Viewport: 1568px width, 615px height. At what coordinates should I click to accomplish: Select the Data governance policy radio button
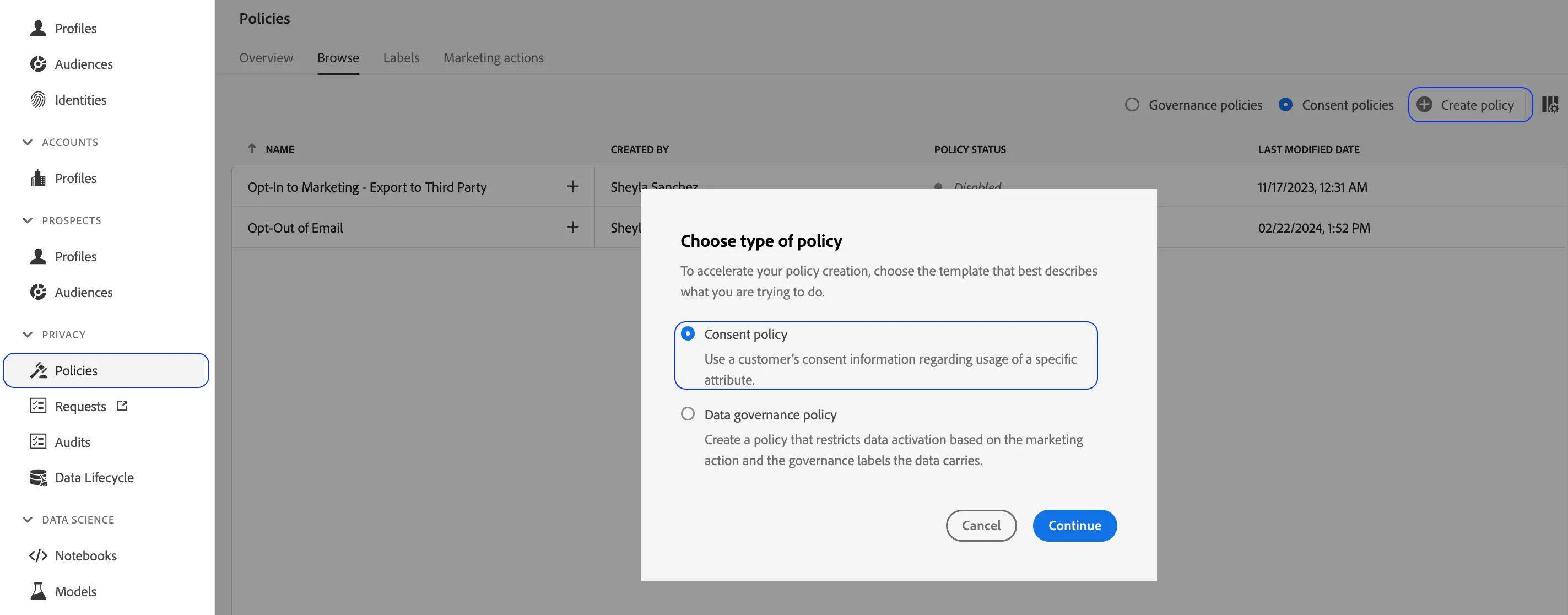pyautogui.click(x=688, y=414)
